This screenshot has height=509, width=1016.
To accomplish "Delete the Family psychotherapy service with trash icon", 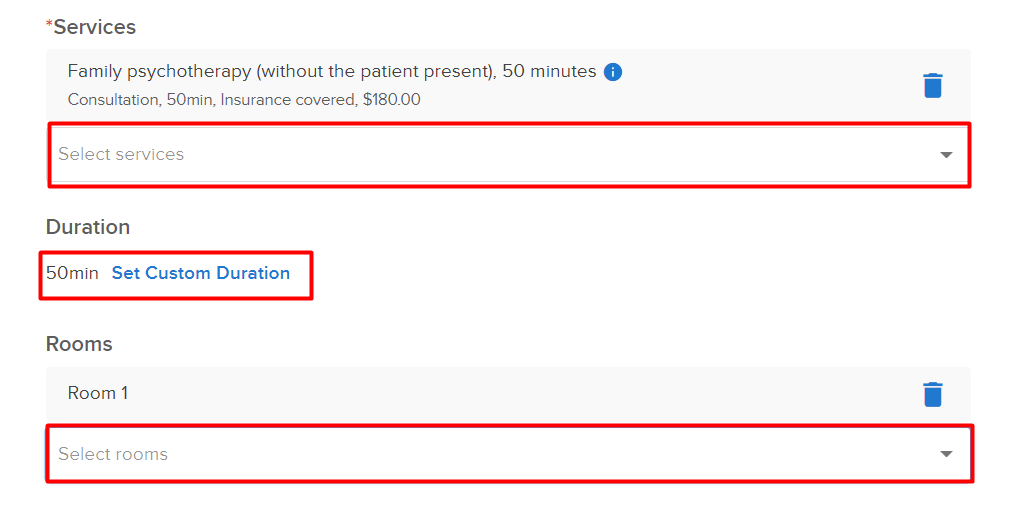I will point(932,85).
